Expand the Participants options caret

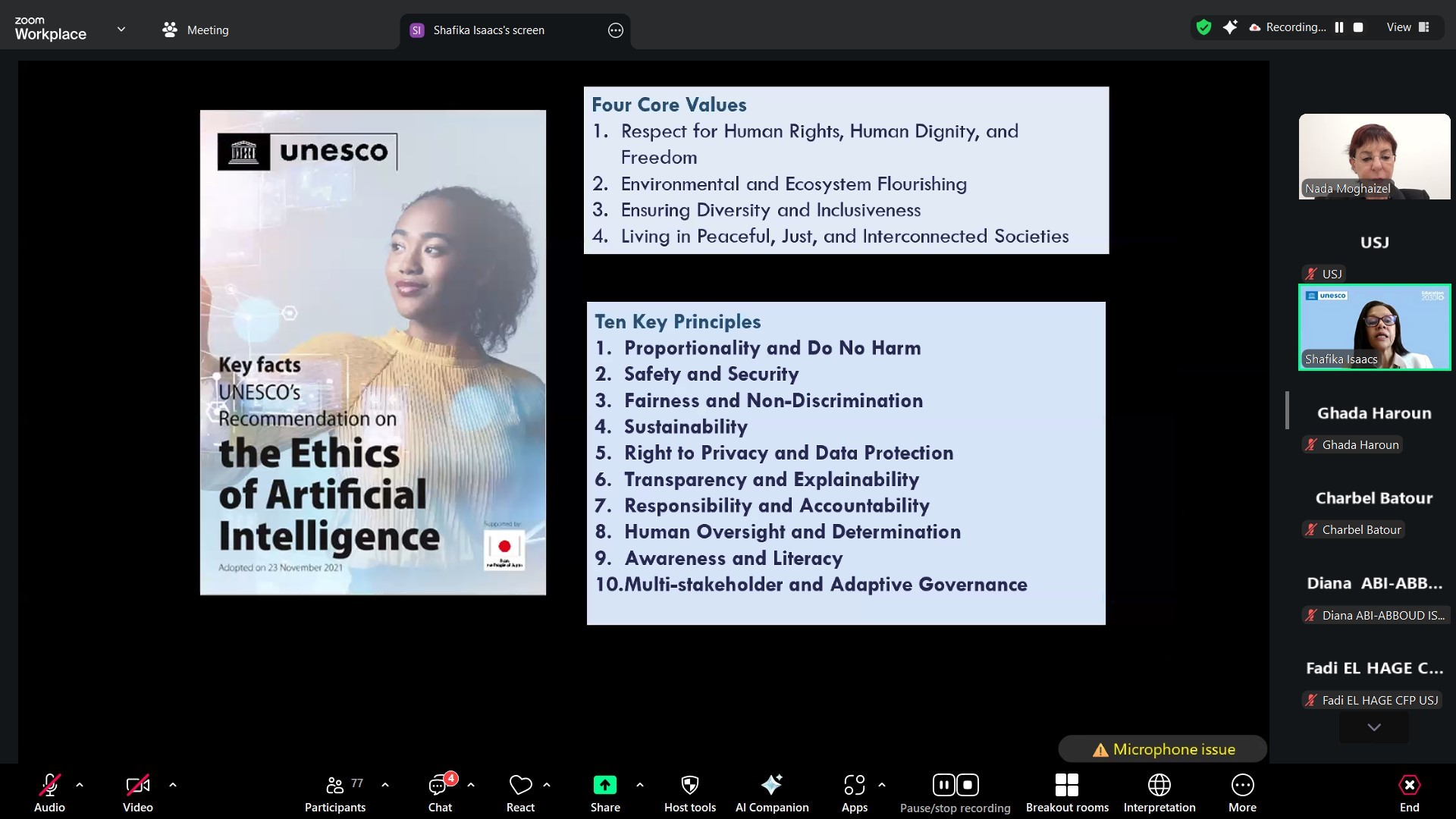385,785
